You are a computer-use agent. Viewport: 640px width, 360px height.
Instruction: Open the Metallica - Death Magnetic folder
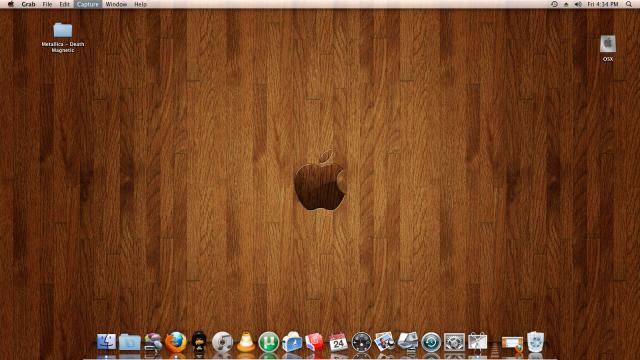(x=62, y=38)
